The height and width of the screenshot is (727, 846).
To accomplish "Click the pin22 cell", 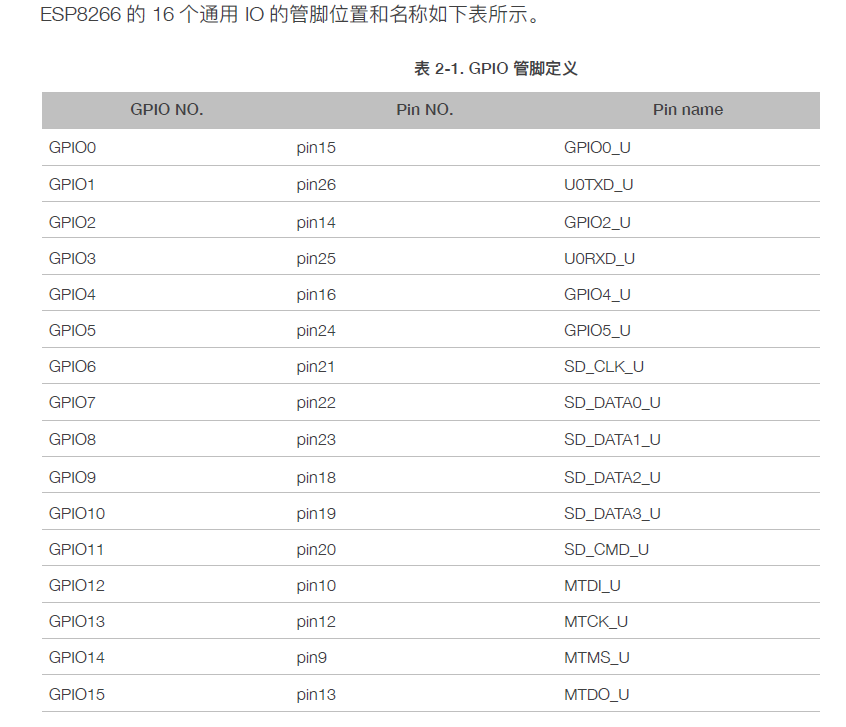I will [x=316, y=403].
